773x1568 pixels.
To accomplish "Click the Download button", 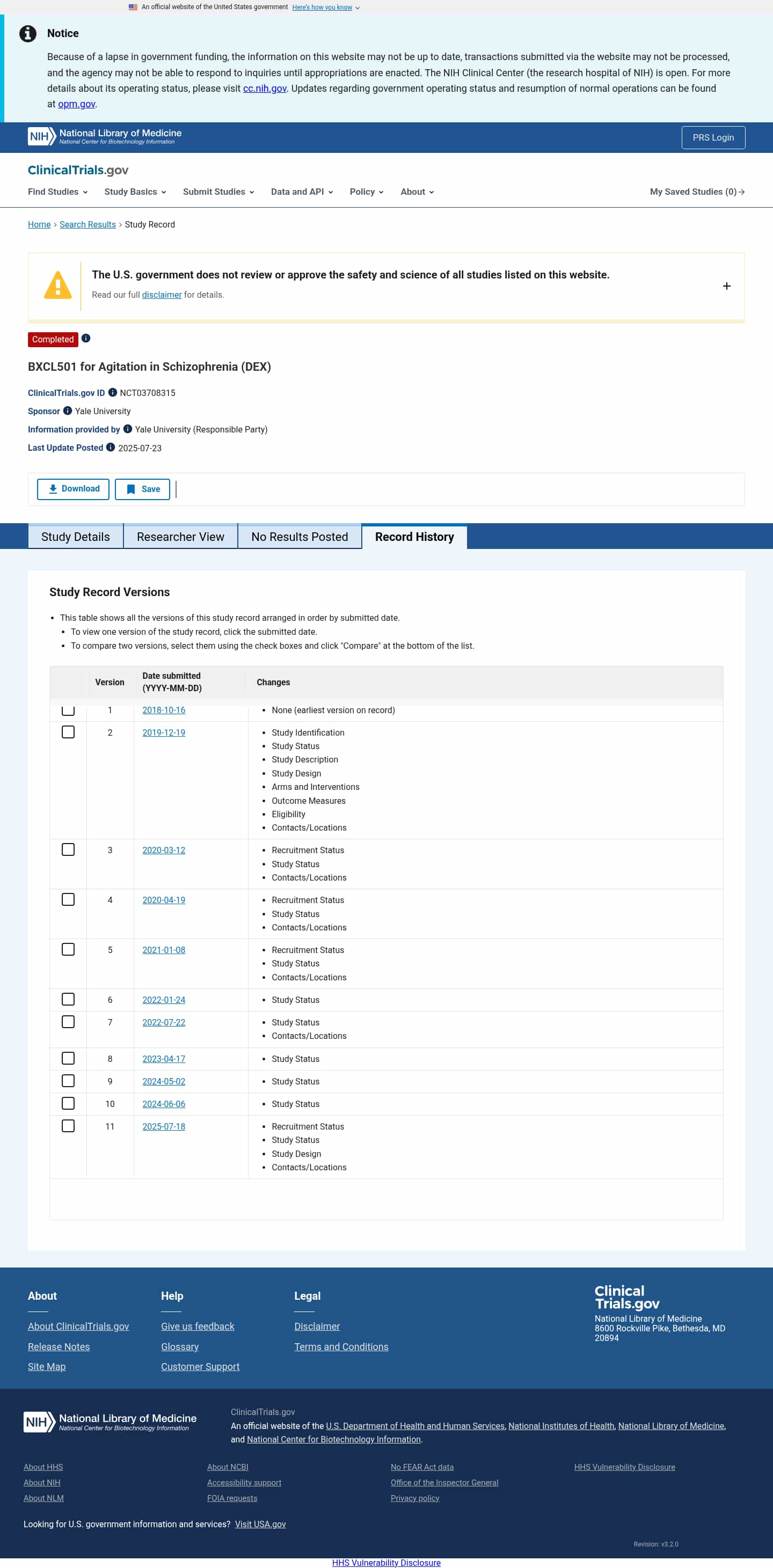I will (x=73, y=489).
